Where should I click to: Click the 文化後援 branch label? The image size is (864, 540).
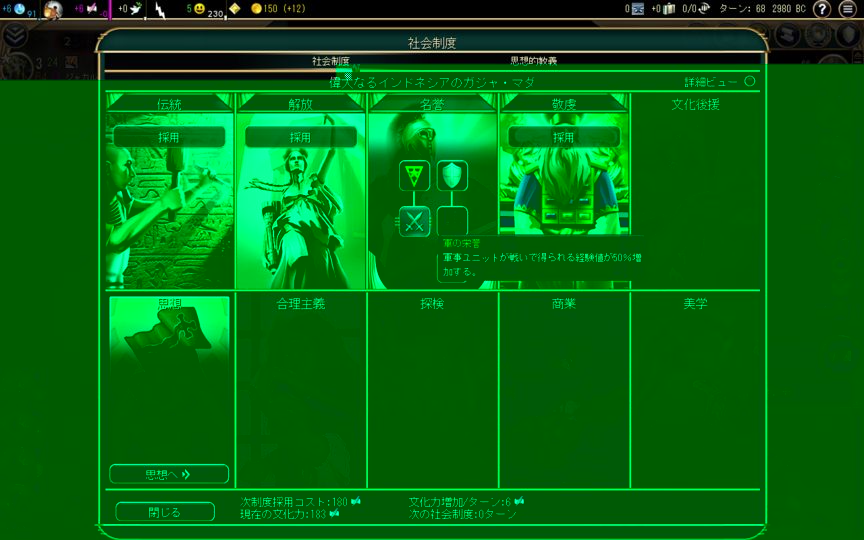tap(695, 104)
